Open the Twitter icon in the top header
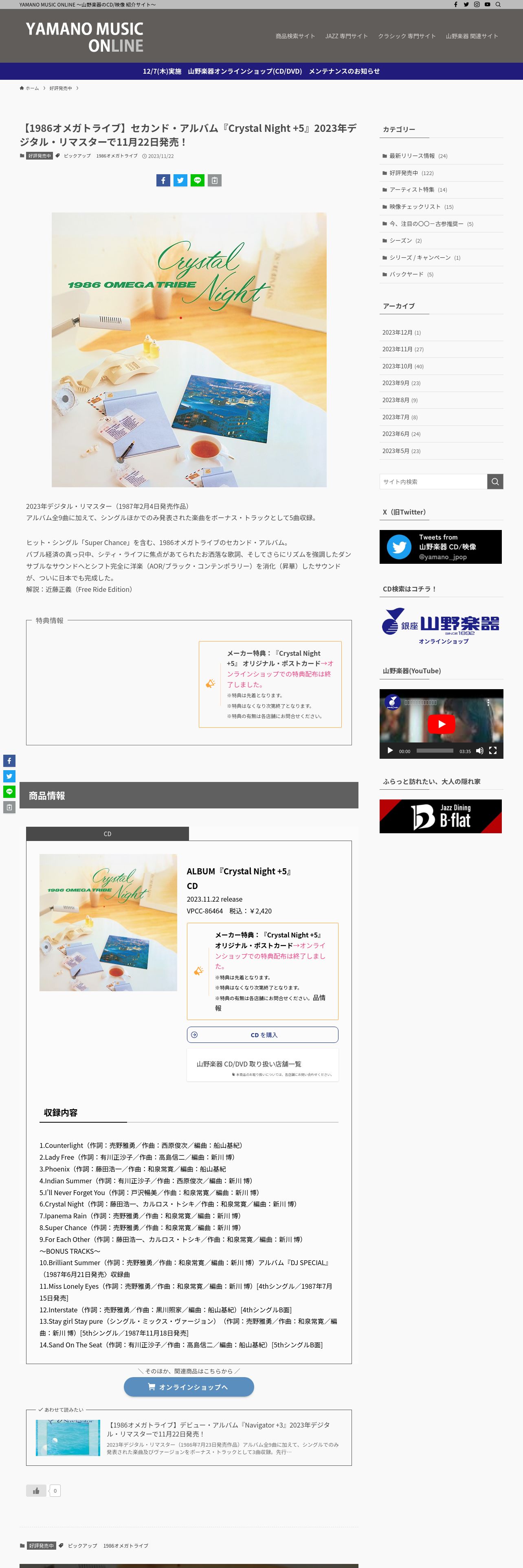 click(466, 4)
